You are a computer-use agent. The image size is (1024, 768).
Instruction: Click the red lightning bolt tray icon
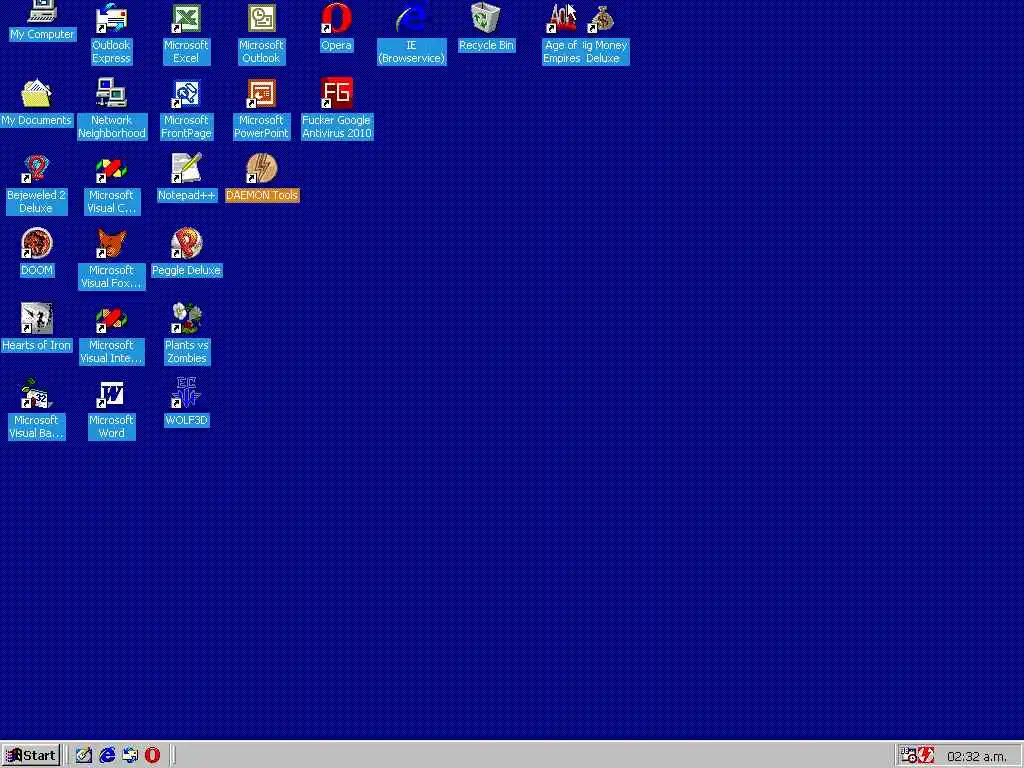pyautogui.click(x=926, y=756)
